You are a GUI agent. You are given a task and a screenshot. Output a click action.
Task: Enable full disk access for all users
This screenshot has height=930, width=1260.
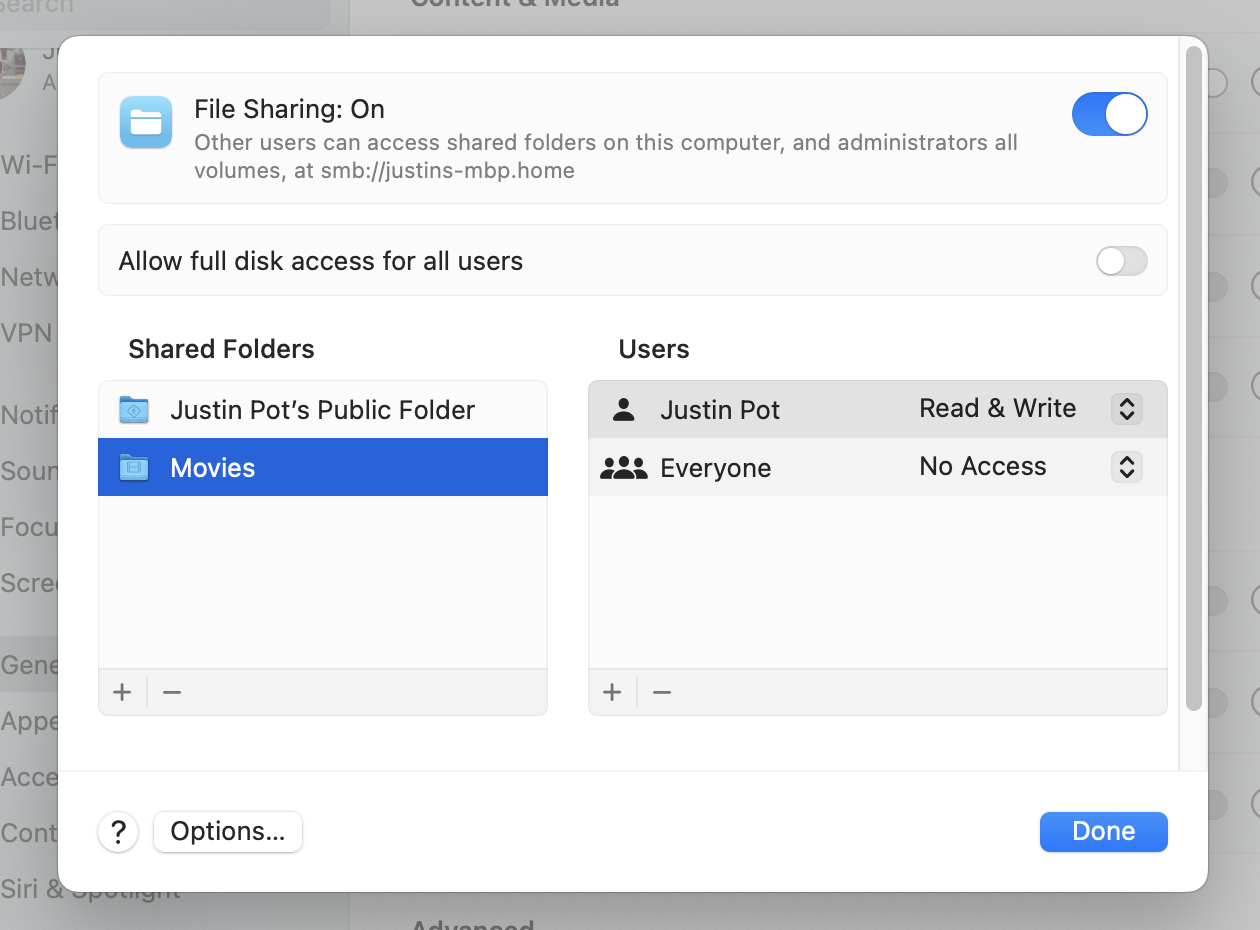coord(1121,262)
